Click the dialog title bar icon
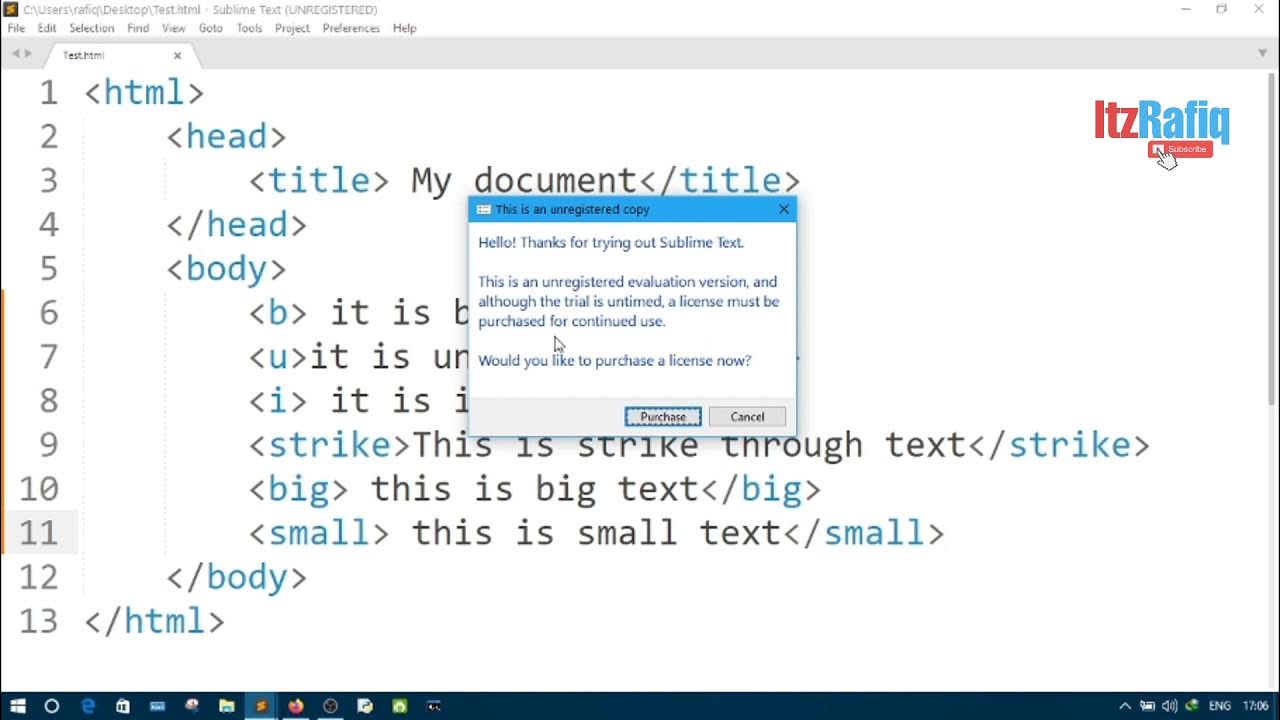Viewport: 1280px width, 720px height. pyautogui.click(x=483, y=210)
